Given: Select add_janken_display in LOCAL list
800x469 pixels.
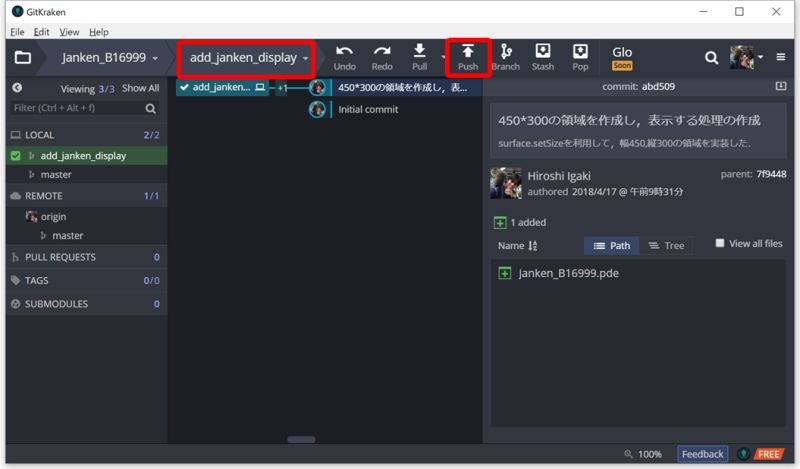Looking at the screenshot, I should tap(87, 156).
